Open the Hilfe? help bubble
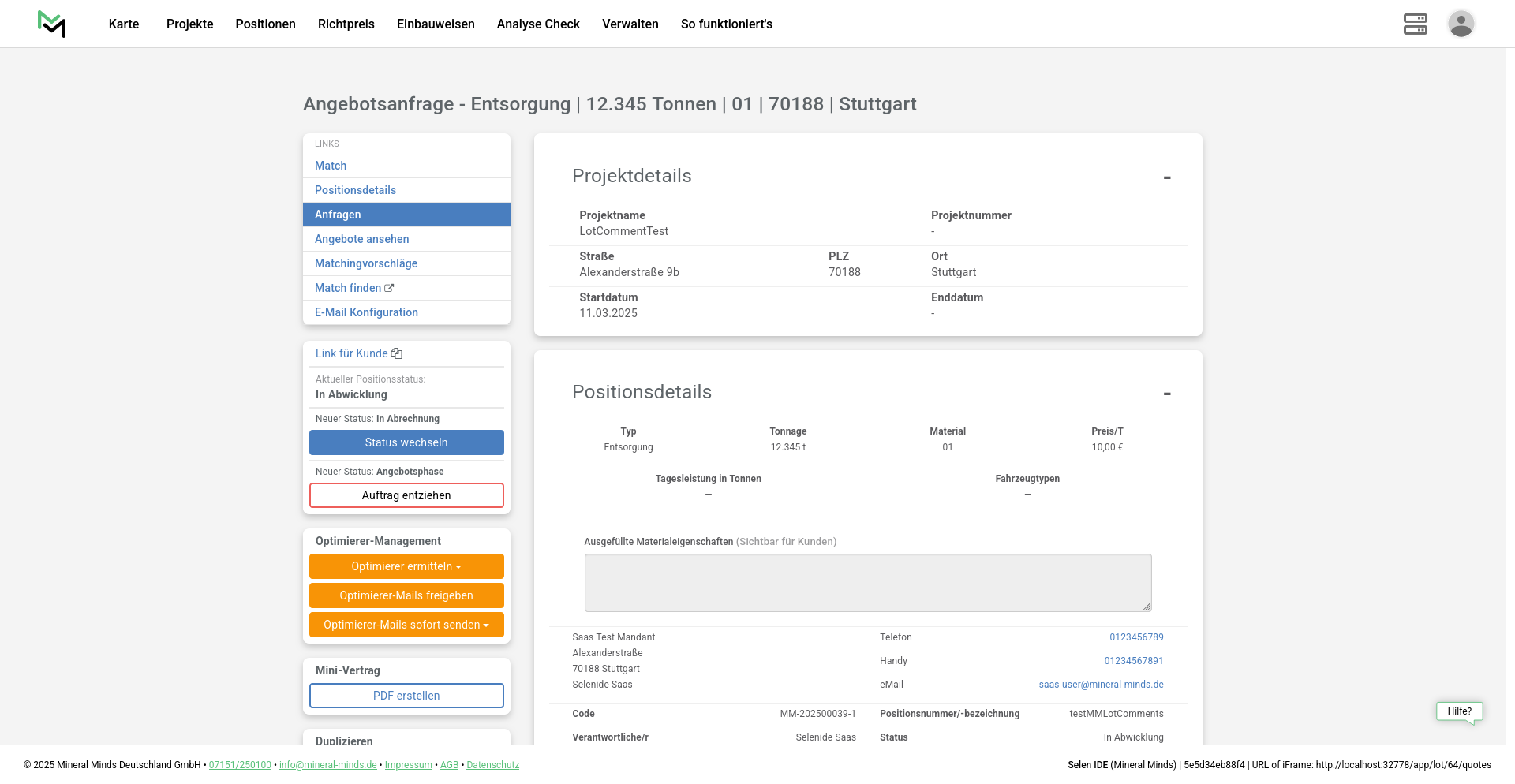 coord(1459,711)
